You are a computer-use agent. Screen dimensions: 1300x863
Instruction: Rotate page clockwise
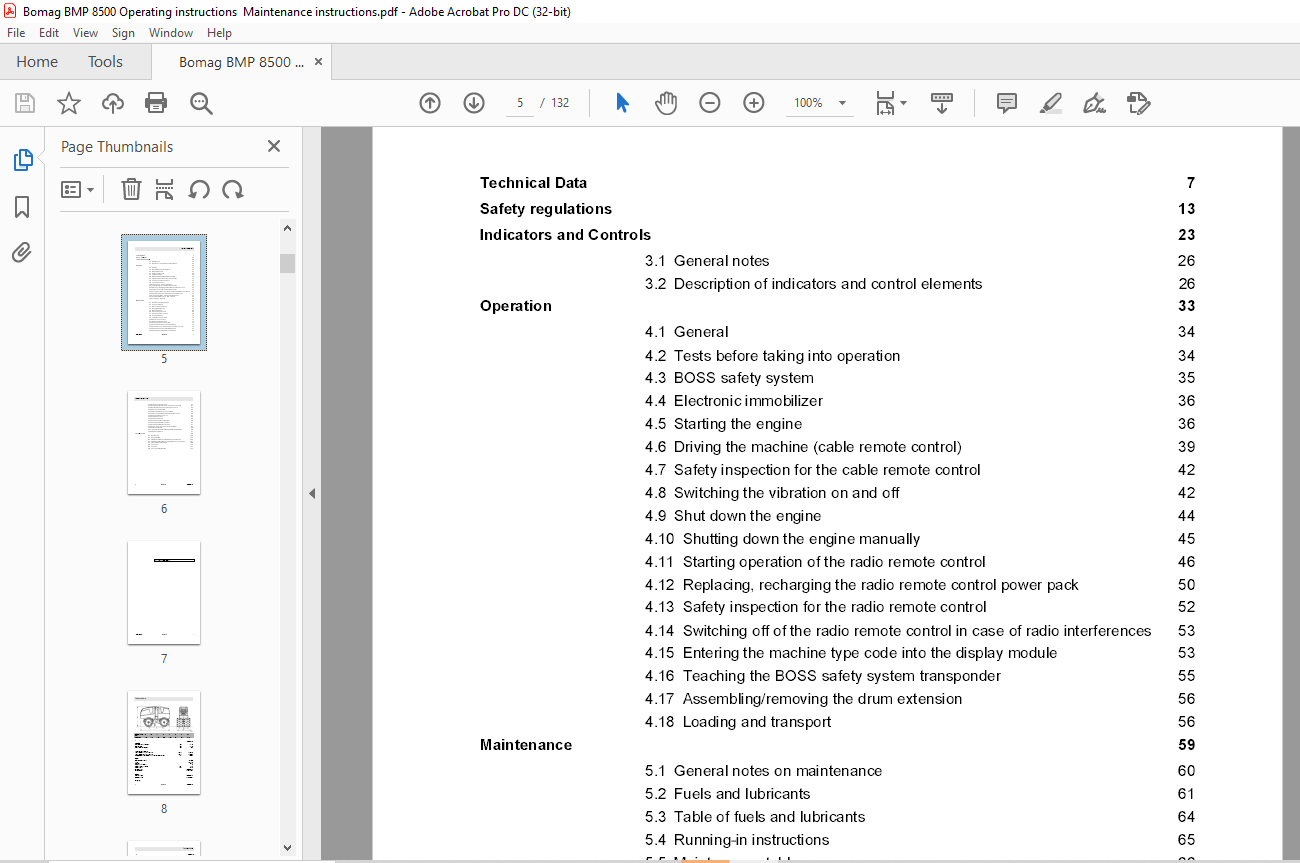click(x=233, y=189)
